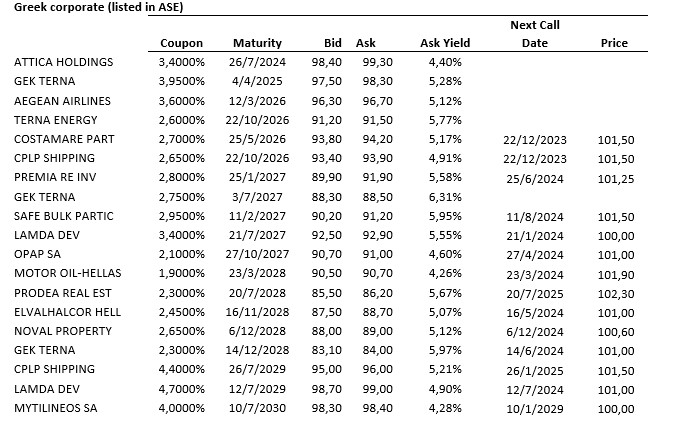Click the MOTOR OIL-HELLAS row name
The width and height of the screenshot is (687, 434).
tap(66, 274)
